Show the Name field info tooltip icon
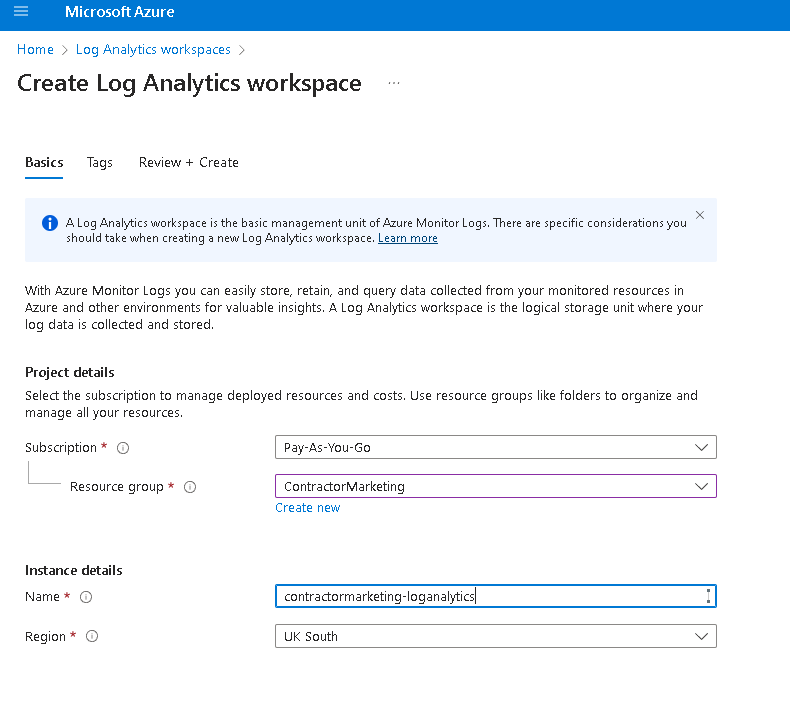The height and width of the screenshot is (710, 790). (x=86, y=597)
